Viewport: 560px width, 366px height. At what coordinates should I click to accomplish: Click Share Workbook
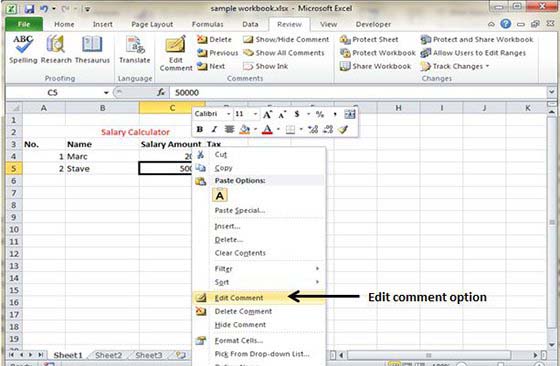tap(375, 66)
